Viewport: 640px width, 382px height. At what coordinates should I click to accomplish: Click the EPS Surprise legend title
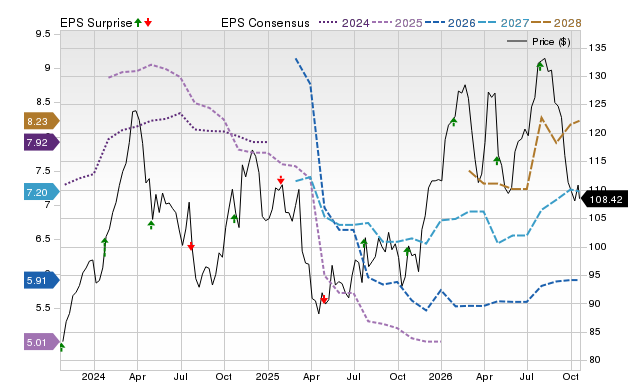(96, 23)
